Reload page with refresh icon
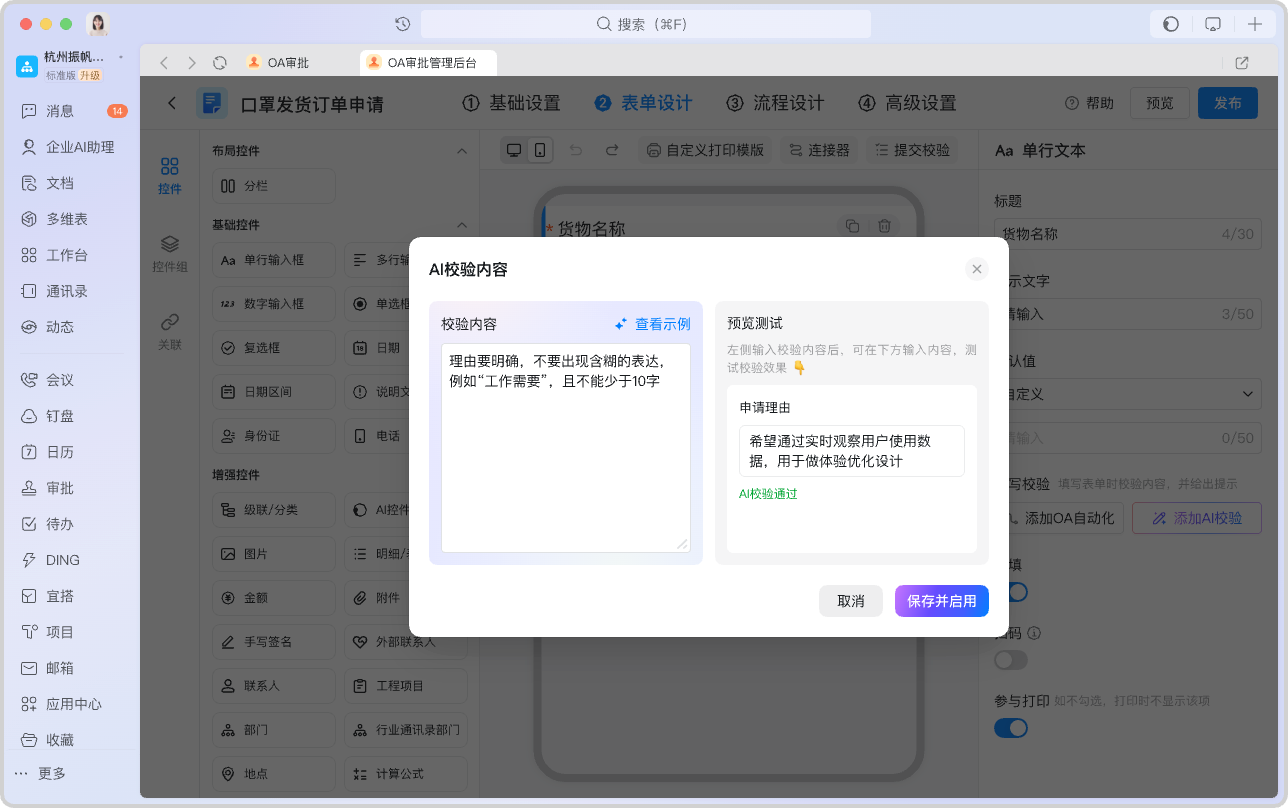 pyautogui.click(x=220, y=63)
